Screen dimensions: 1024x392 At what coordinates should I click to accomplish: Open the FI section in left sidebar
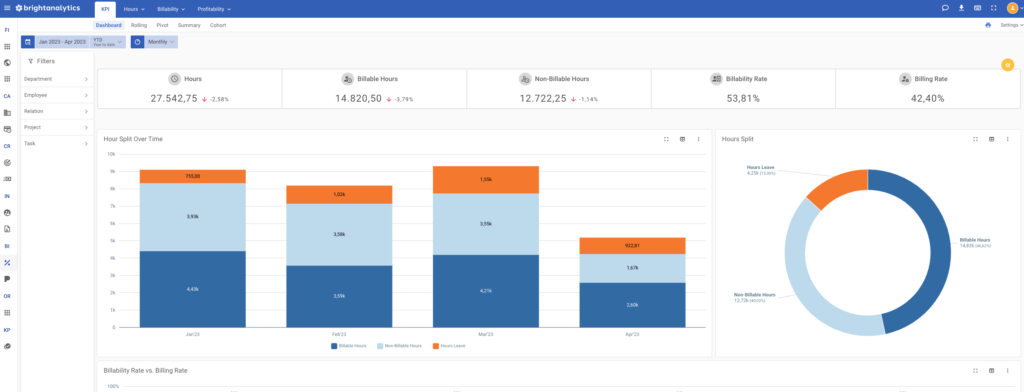[7, 30]
